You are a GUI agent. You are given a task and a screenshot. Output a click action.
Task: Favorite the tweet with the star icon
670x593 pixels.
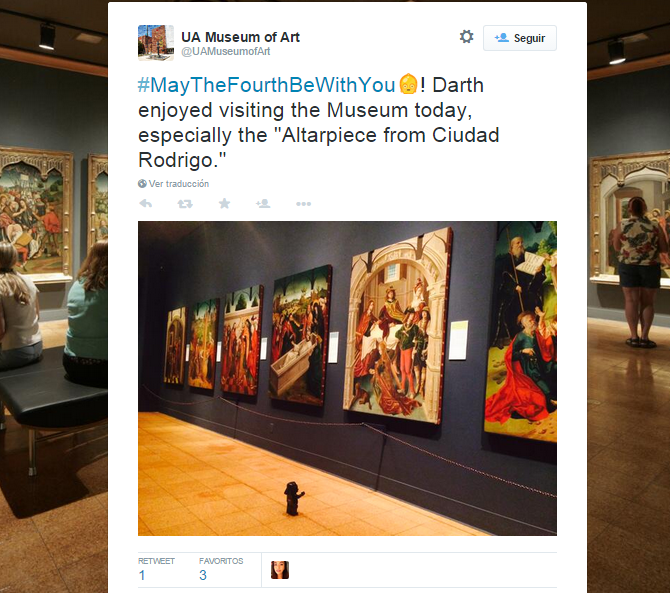[224, 203]
